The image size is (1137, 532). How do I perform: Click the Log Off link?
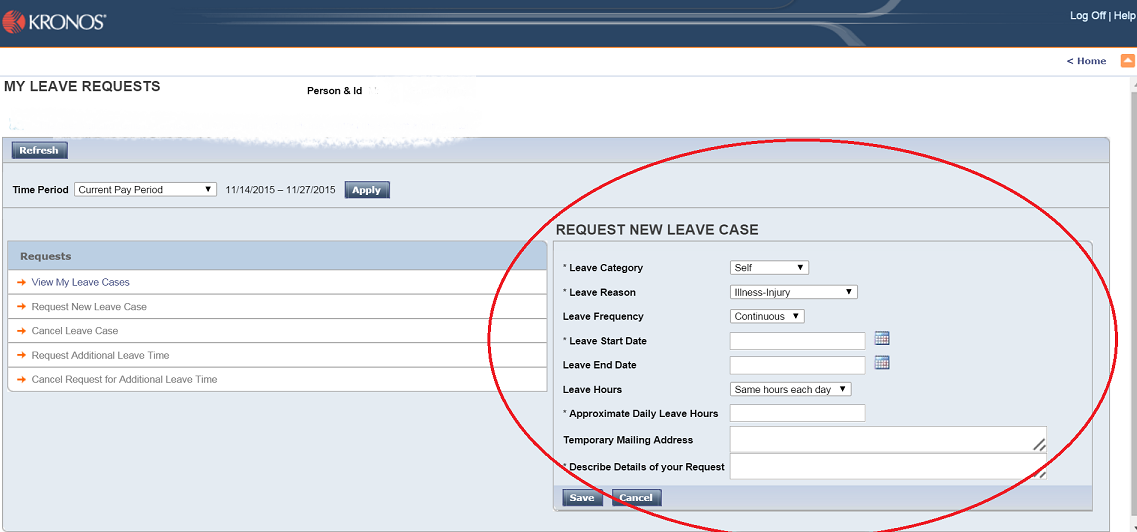pyautogui.click(x=1088, y=16)
